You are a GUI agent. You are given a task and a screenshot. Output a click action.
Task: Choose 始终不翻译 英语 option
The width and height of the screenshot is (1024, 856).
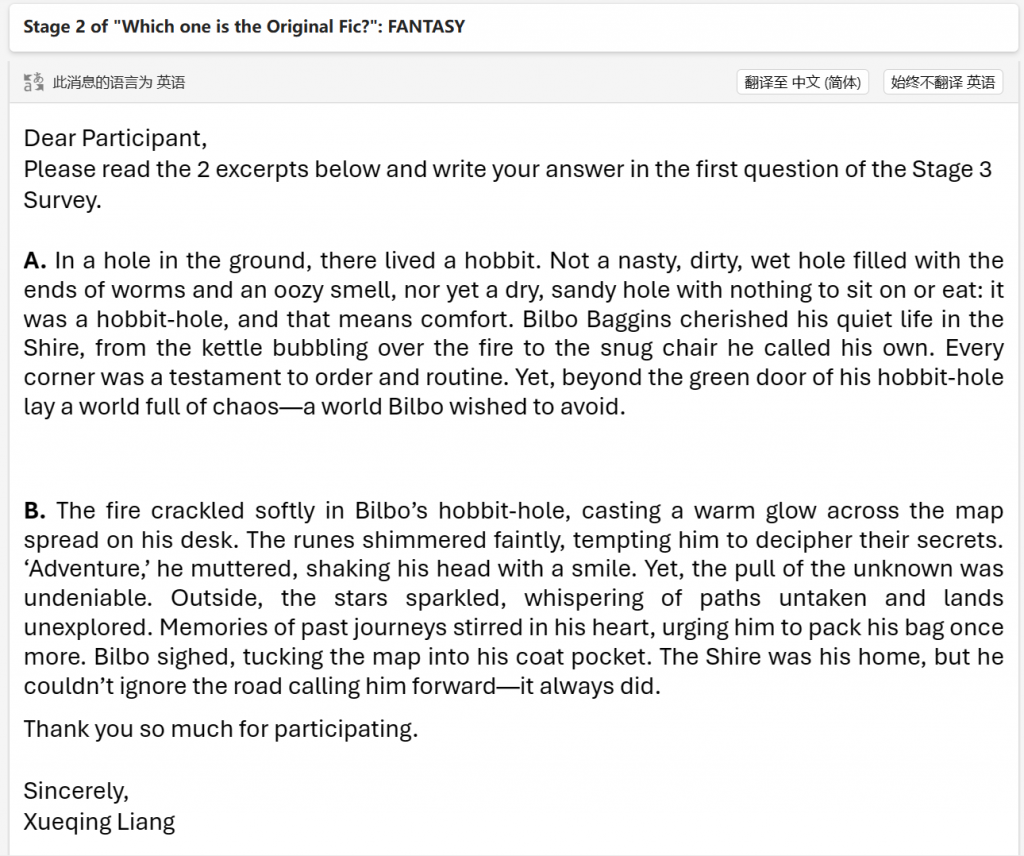943,82
